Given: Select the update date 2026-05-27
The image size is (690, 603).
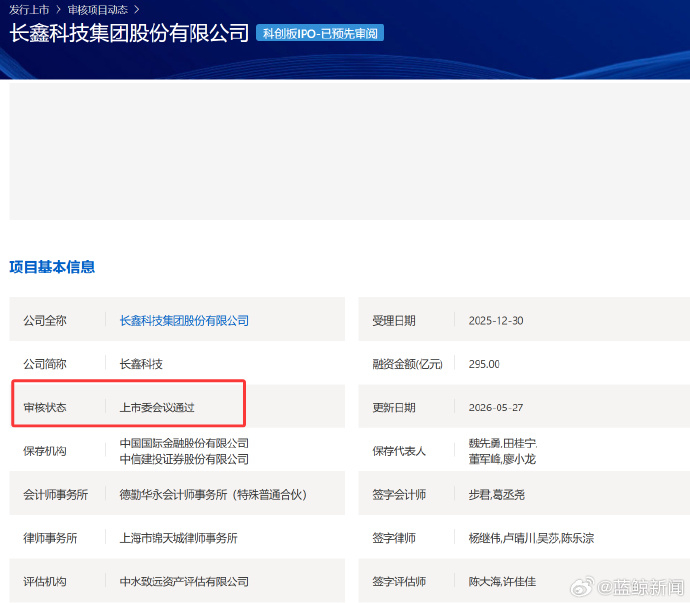Looking at the screenshot, I should tap(496, 408).
